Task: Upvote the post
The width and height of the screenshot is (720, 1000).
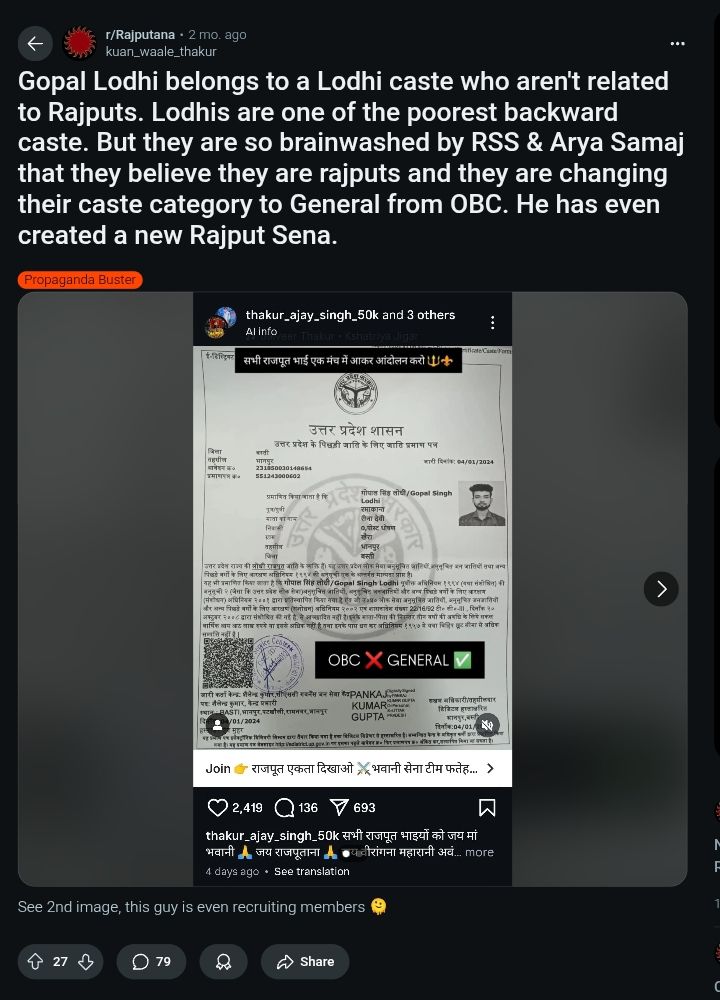Action: [x=36, y=961]
